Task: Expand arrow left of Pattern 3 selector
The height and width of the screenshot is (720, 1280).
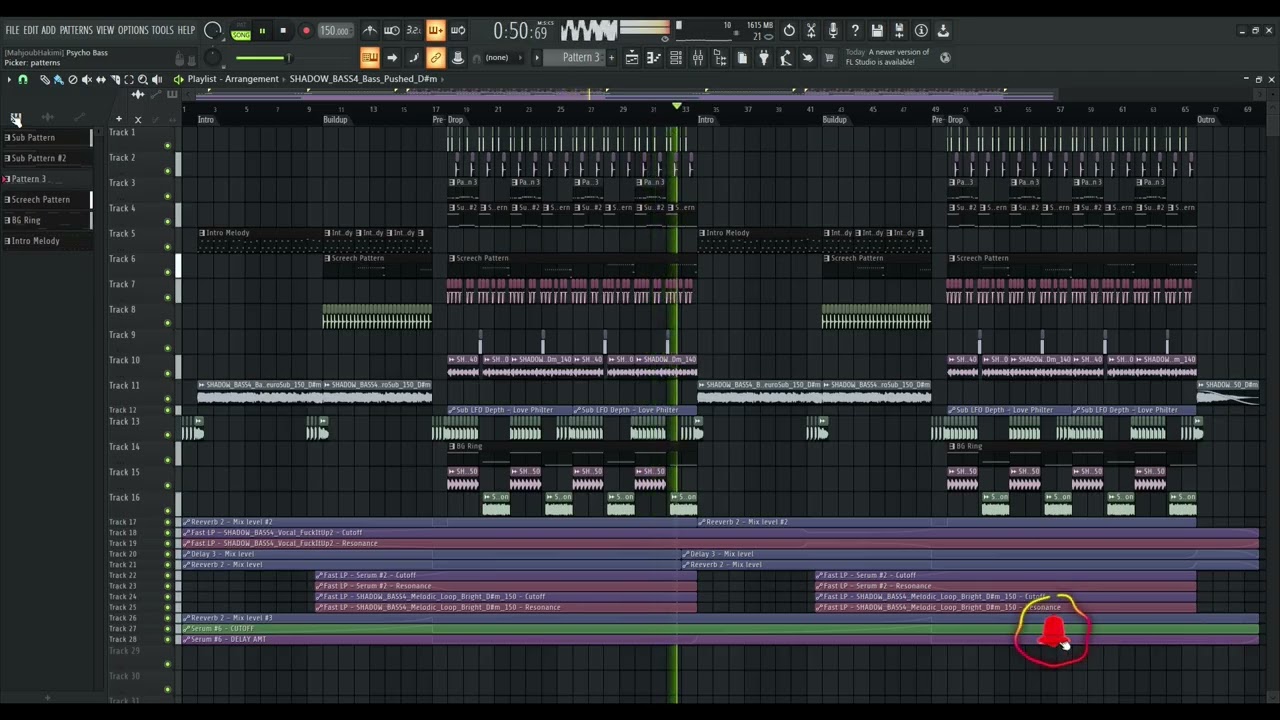Action: point(537,58)
